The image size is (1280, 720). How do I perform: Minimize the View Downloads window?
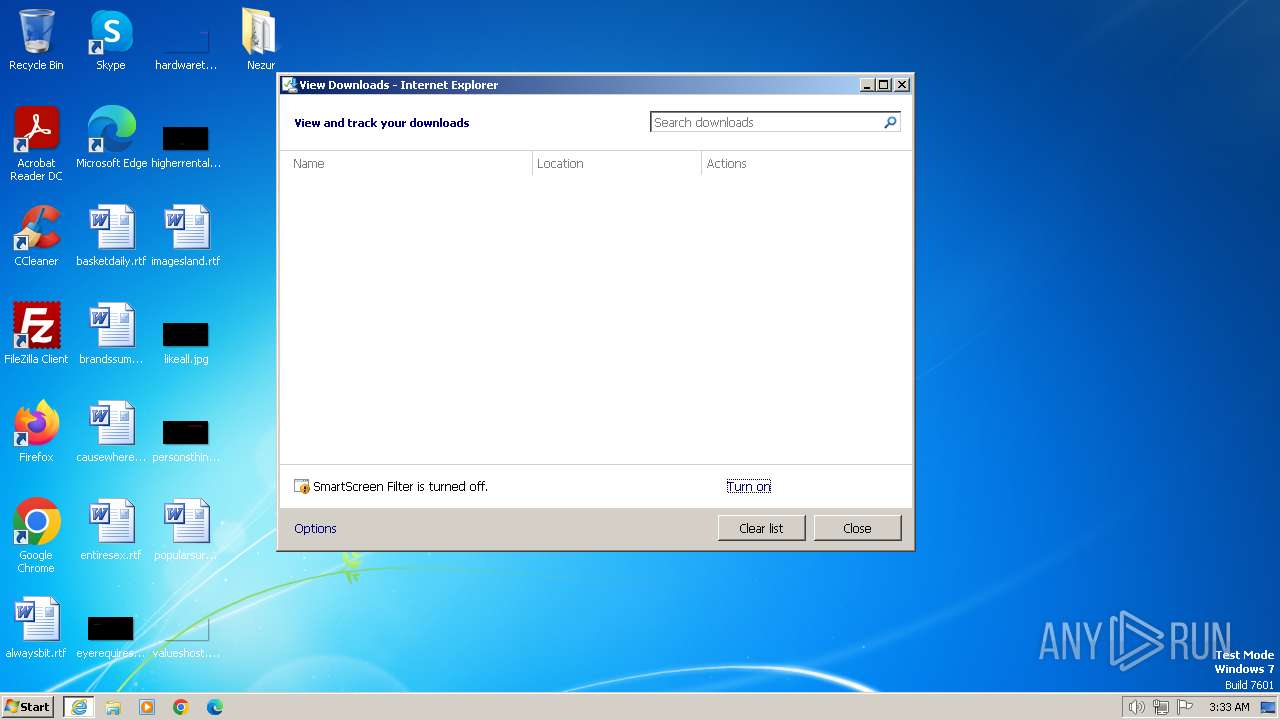click(867, 85)
